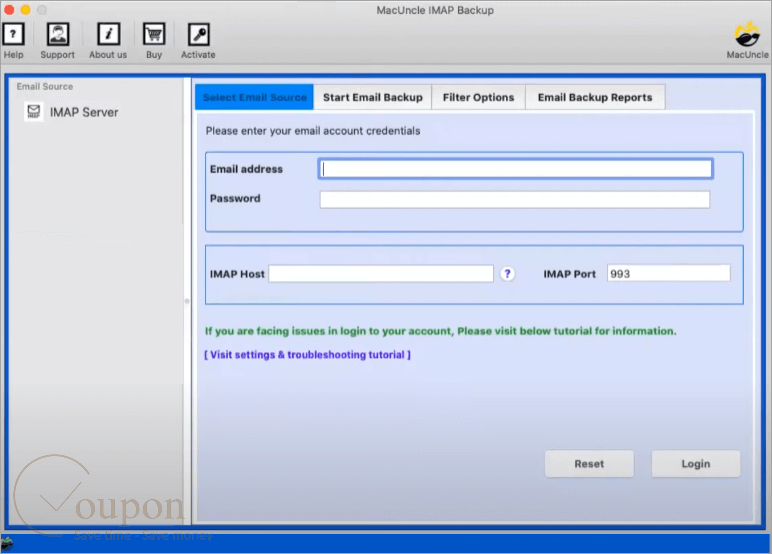Select IMAP Server in Email Source list
Image resolution: width=772 pixels, height=554 pixels.
click(x=72, y=112)
